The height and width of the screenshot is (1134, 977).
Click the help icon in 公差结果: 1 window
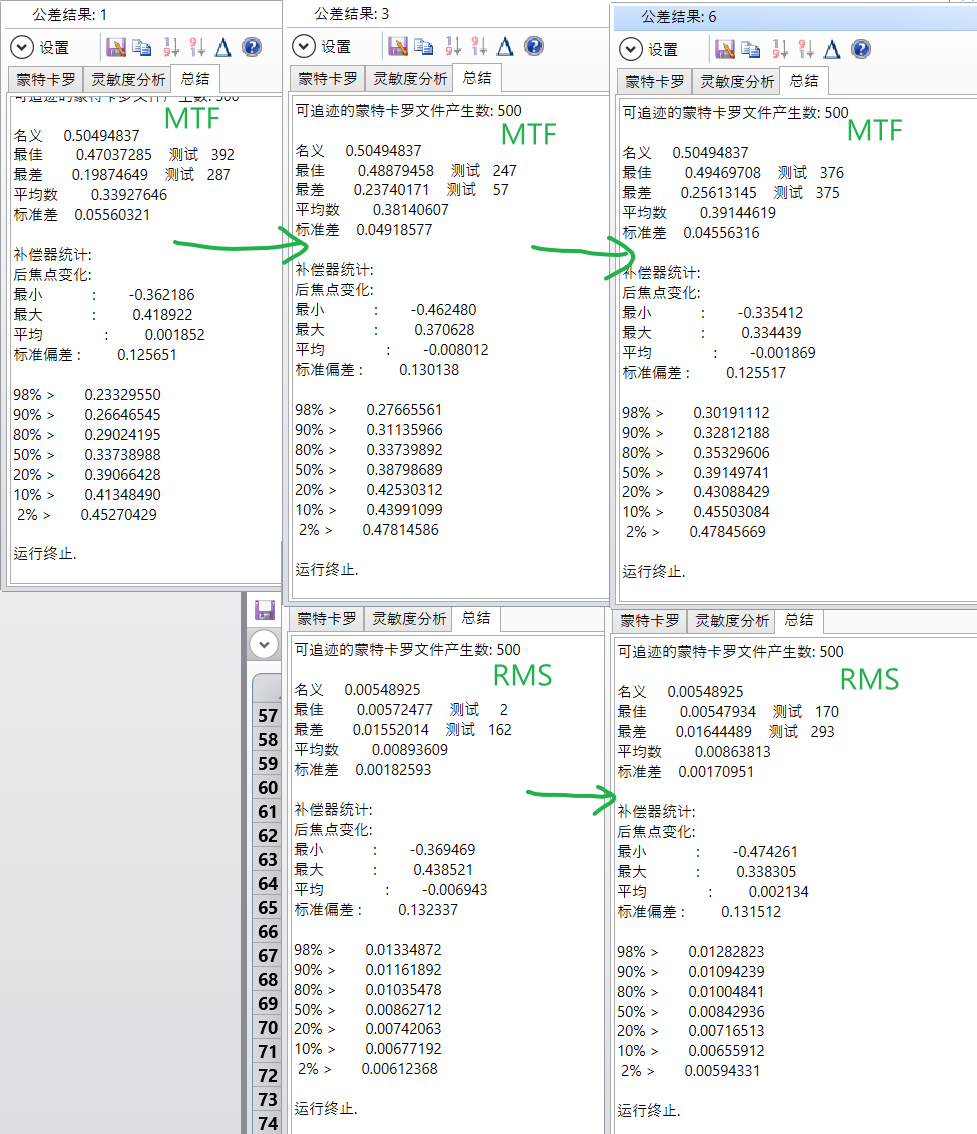[x=251, y=47]
